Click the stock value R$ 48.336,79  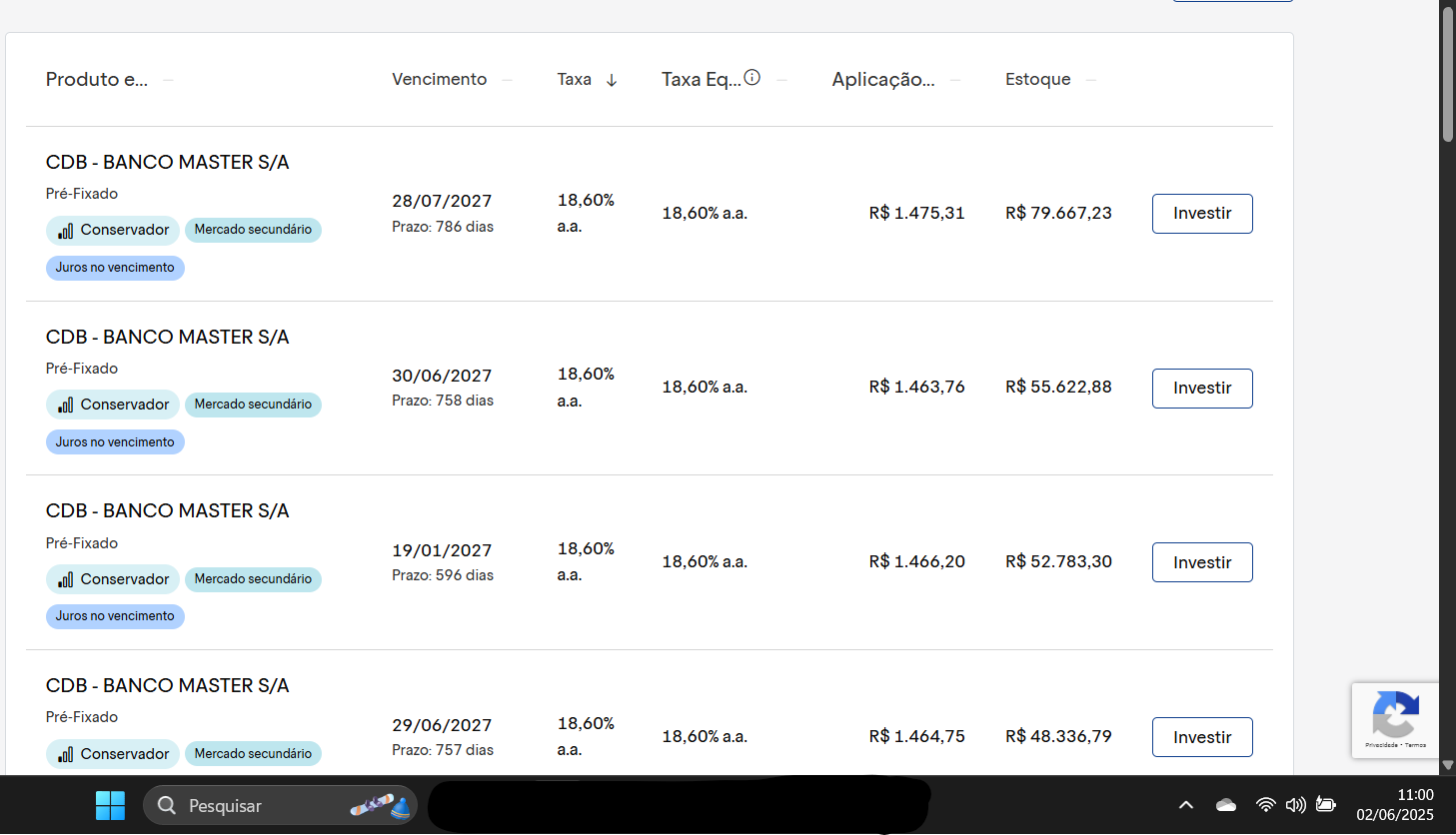click(1058, 736)
